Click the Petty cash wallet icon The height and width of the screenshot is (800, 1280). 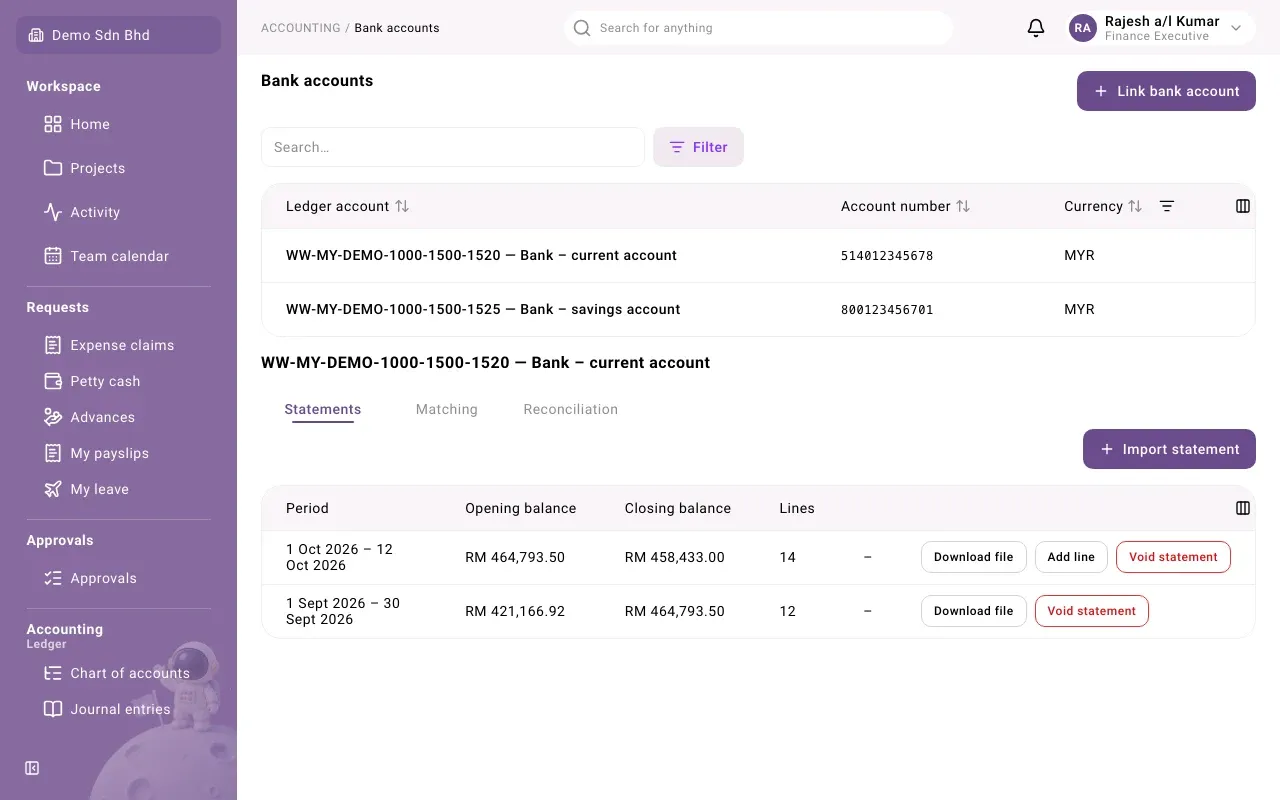53,381
